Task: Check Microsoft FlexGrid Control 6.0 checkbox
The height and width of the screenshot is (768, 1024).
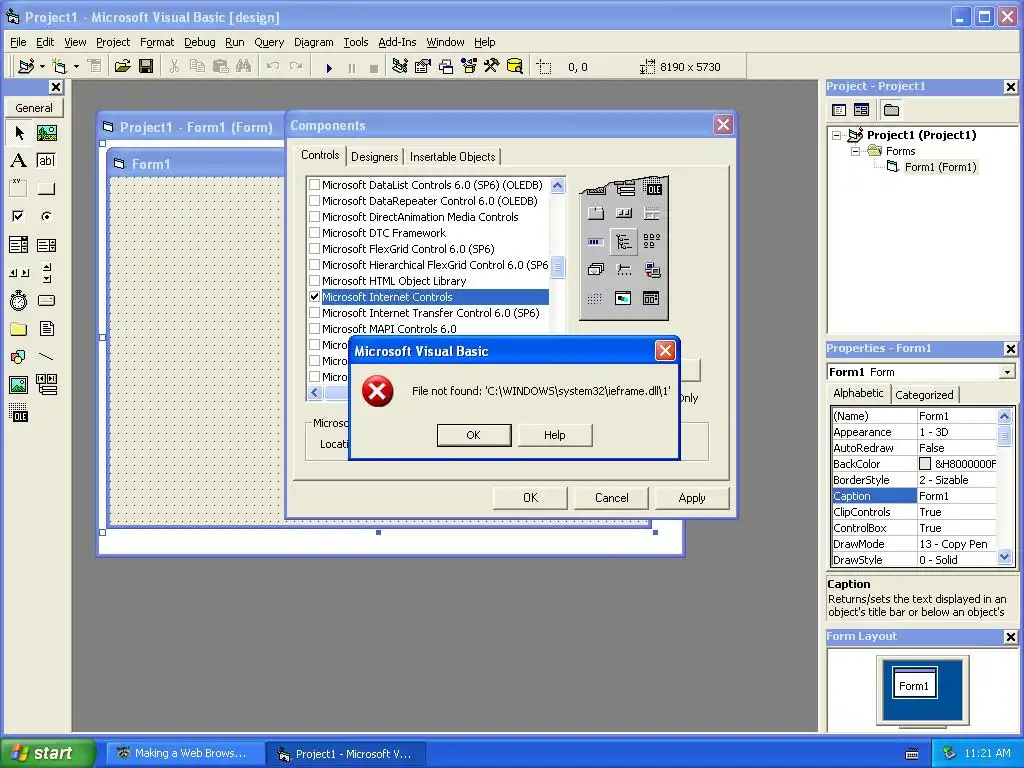Action: point(315,249)
